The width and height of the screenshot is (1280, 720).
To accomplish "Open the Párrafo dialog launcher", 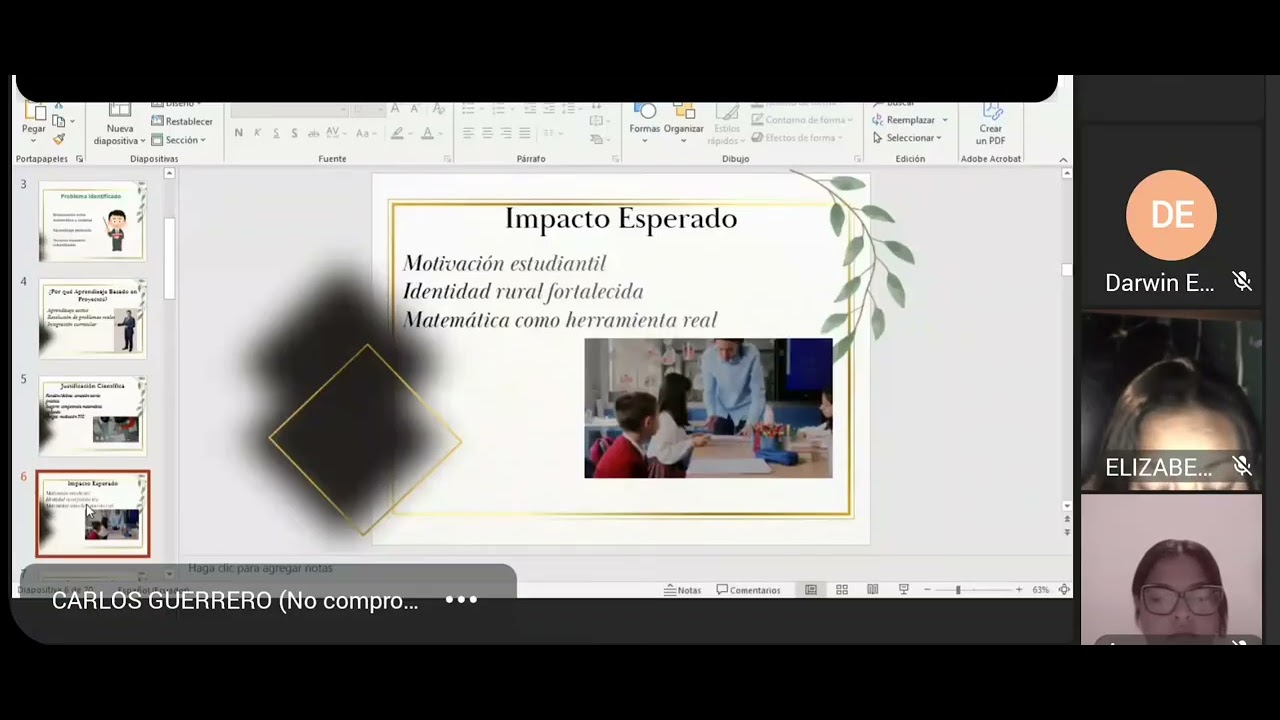I will point(615,159).
